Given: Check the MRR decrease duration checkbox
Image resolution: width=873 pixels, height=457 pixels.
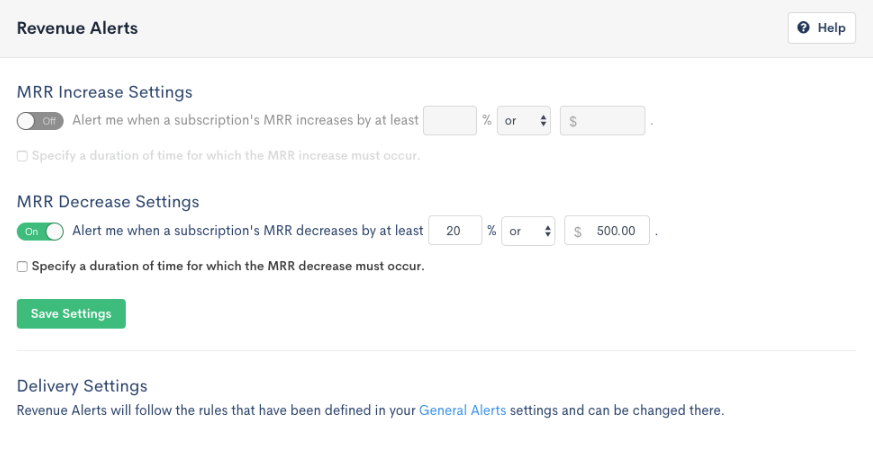Looking at the screenshot, I should pyautogui.click(x=22, y=266).
